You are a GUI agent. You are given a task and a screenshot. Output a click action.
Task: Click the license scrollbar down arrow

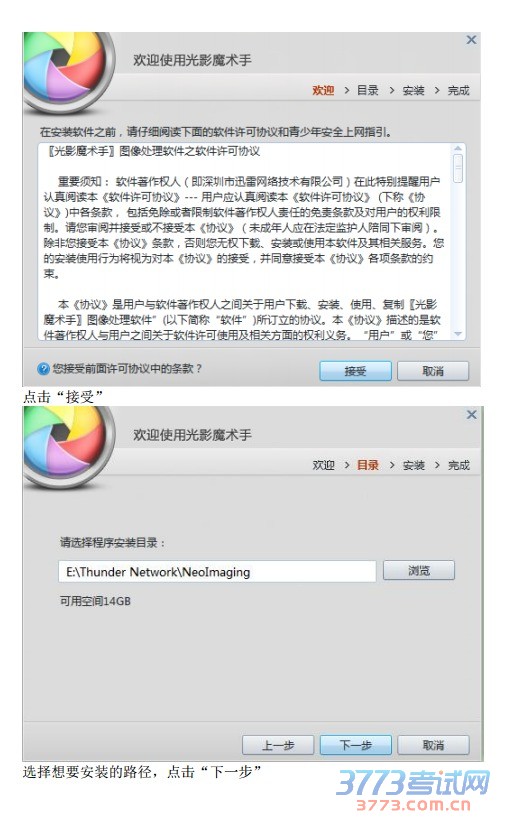click(458, 333)
